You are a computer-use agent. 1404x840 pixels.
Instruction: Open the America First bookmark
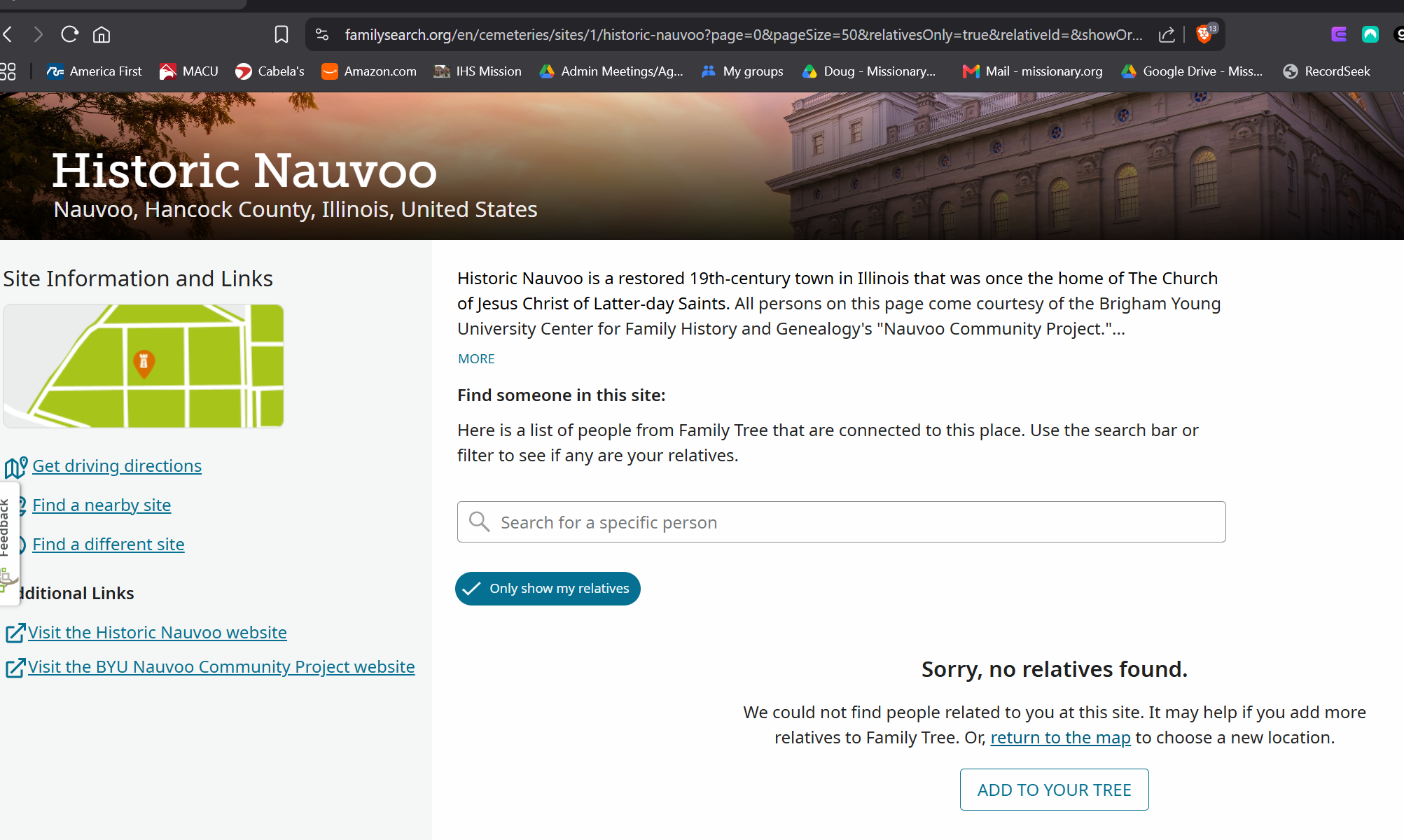[x=94, y=71]
